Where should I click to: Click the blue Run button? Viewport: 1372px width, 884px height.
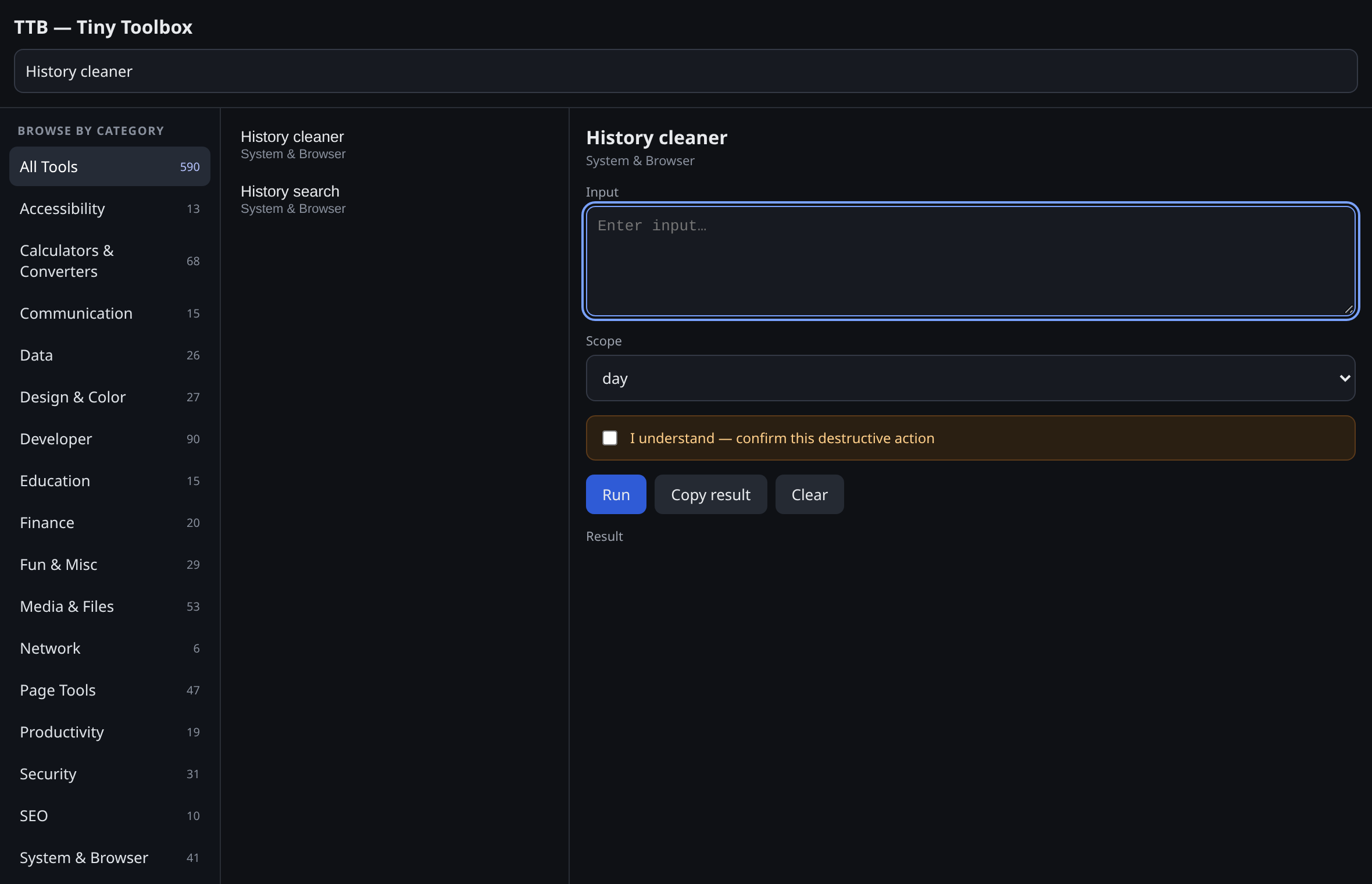(x=616, y=494)
